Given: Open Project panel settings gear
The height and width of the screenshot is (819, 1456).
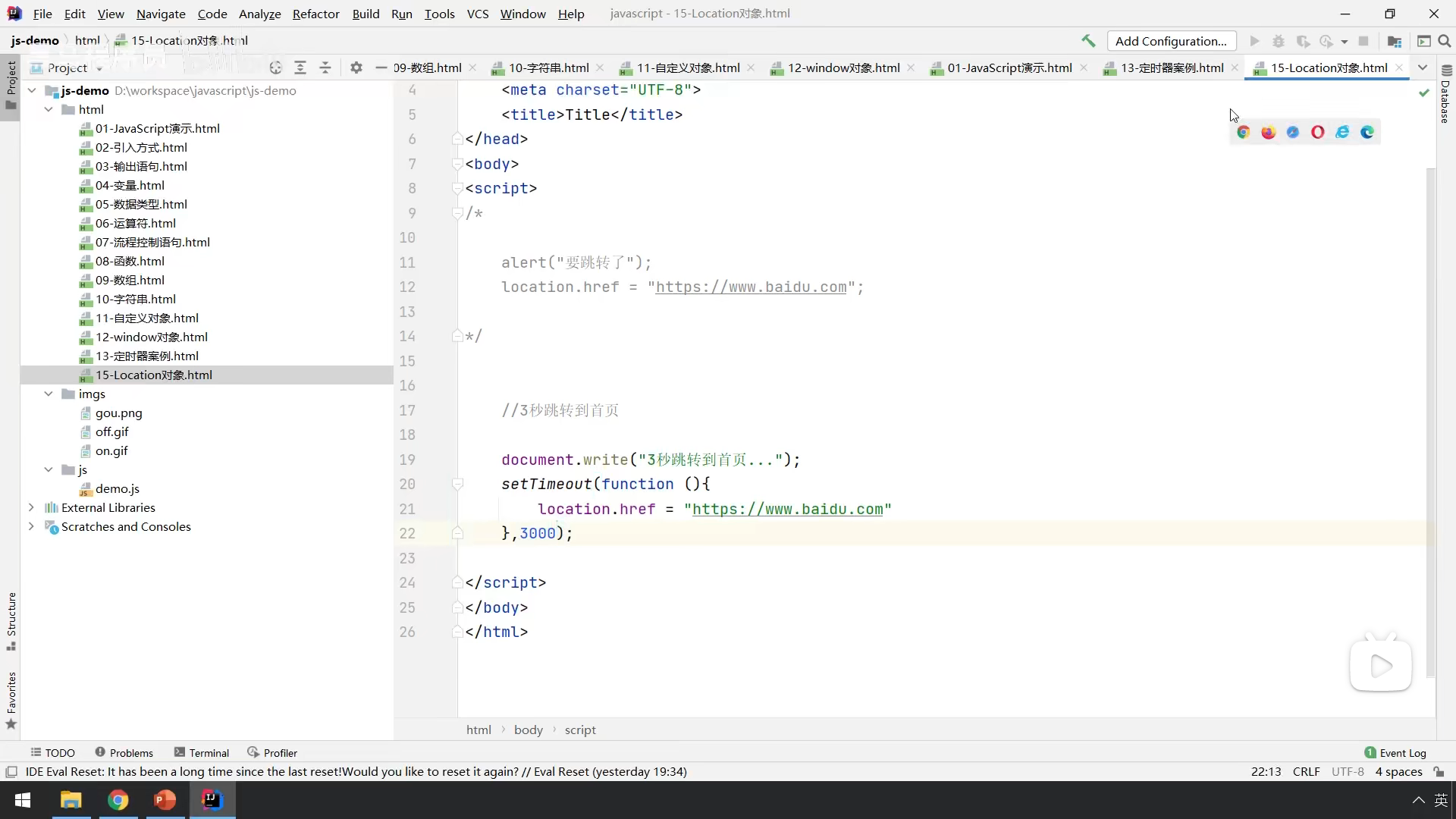Looking at the screenshot, I should 356,68.
